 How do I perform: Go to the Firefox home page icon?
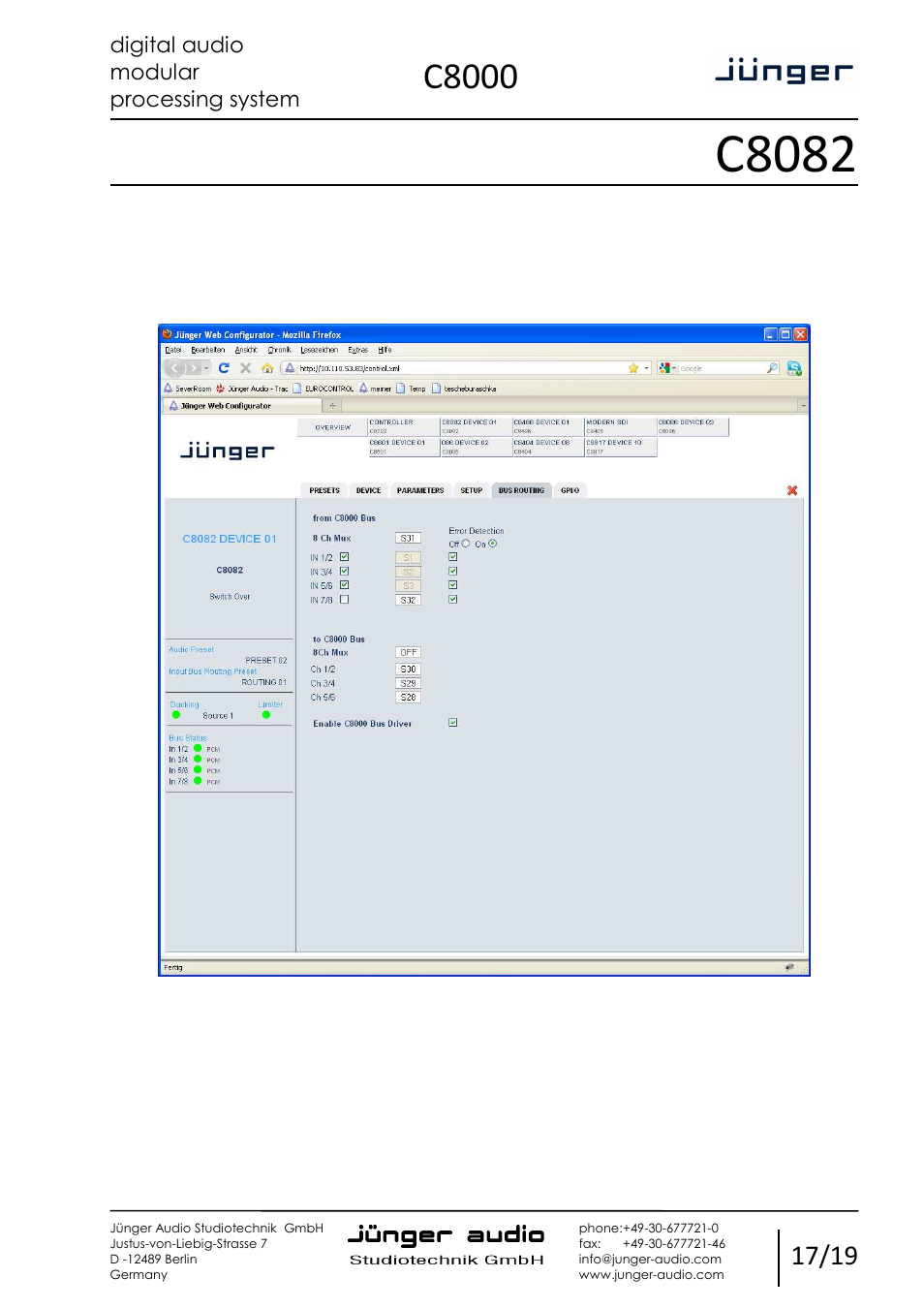pyautogui.click(x=267, y=368)
